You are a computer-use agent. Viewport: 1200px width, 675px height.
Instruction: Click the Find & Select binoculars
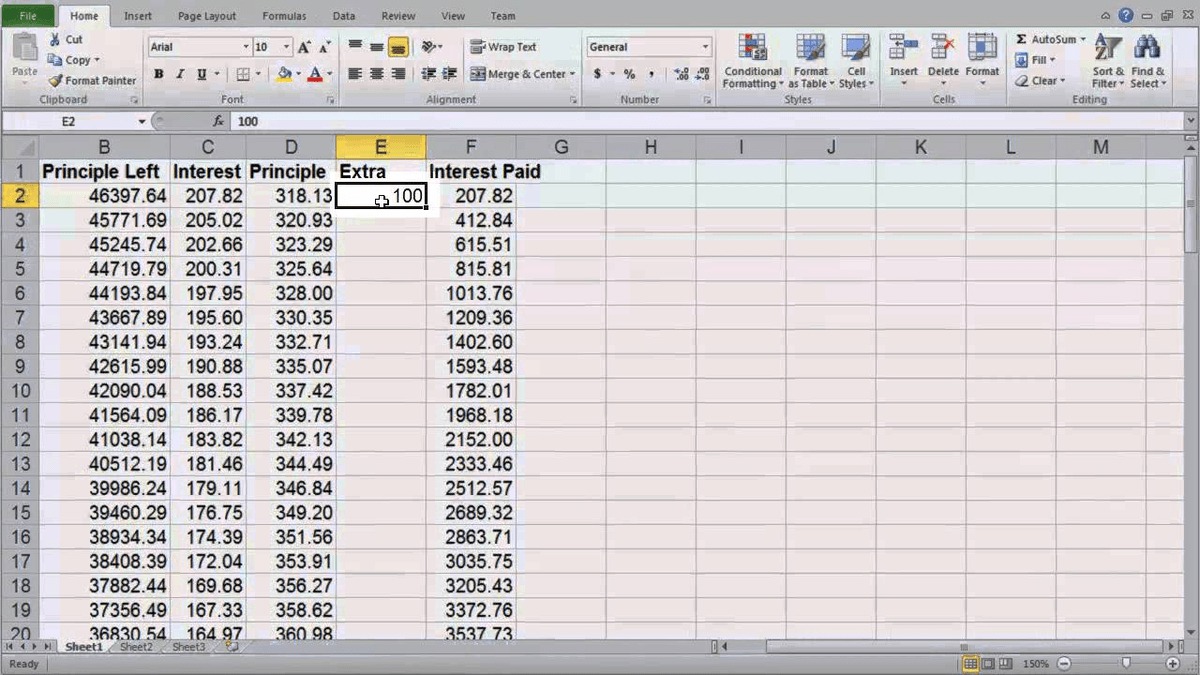click(x=1147, y=62)
